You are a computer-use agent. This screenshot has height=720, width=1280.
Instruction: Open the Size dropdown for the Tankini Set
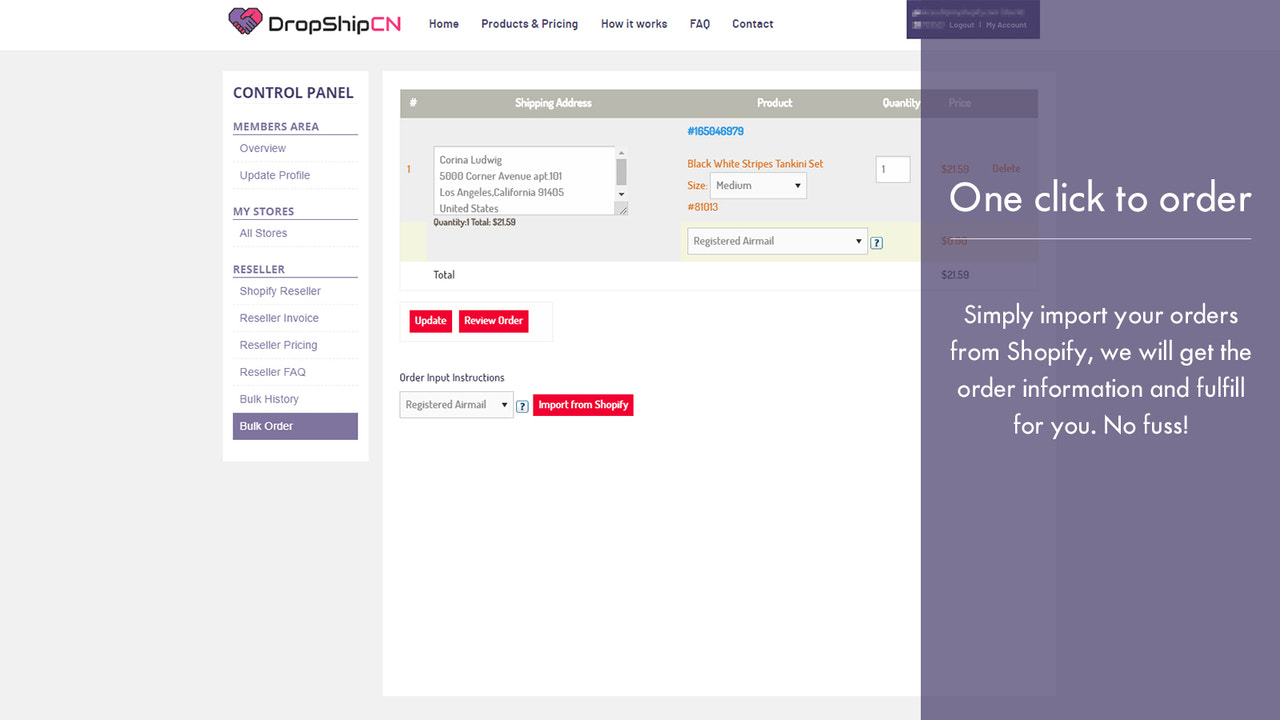(757, 185)
